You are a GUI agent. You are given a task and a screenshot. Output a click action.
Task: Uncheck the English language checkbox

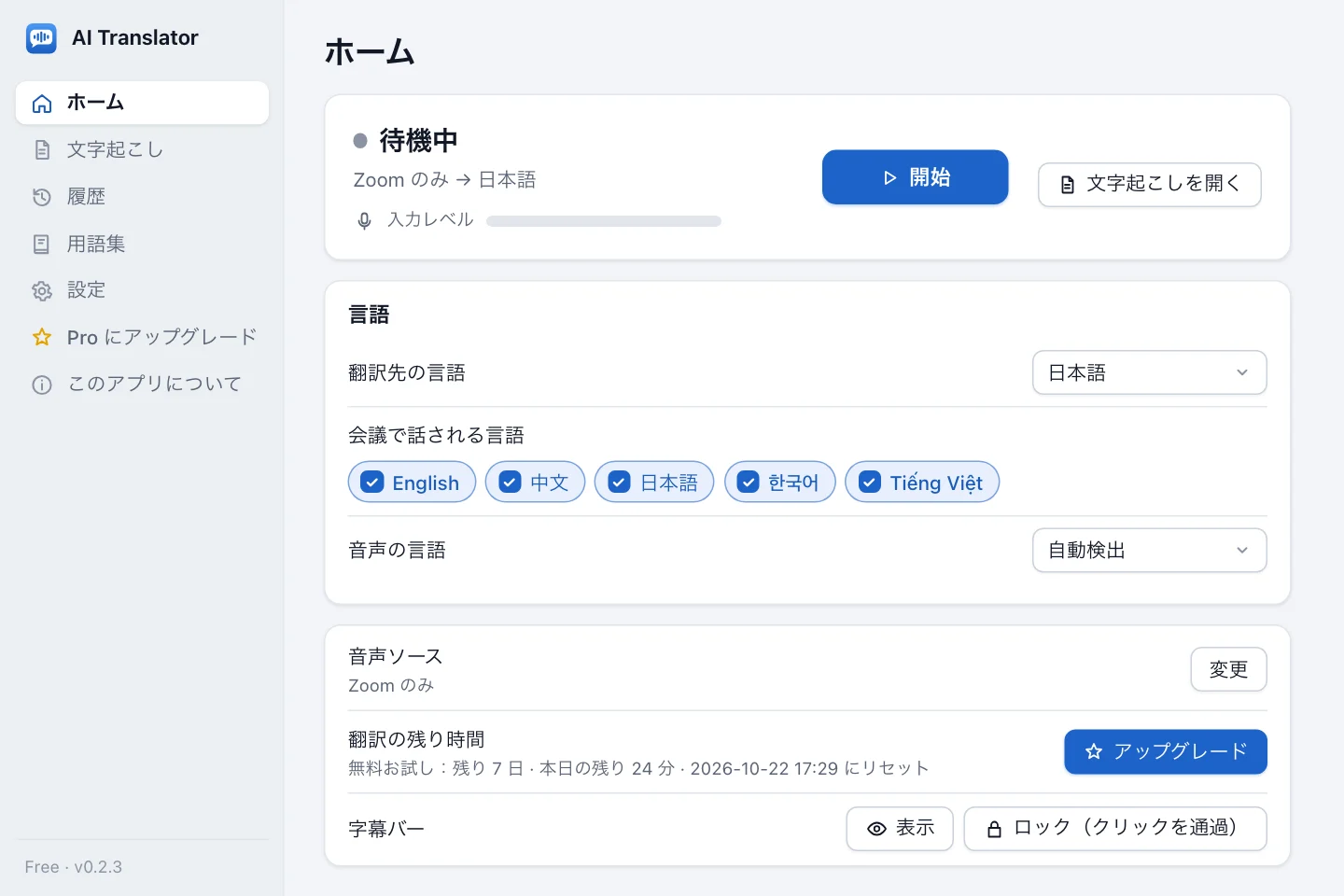(371, 483)
